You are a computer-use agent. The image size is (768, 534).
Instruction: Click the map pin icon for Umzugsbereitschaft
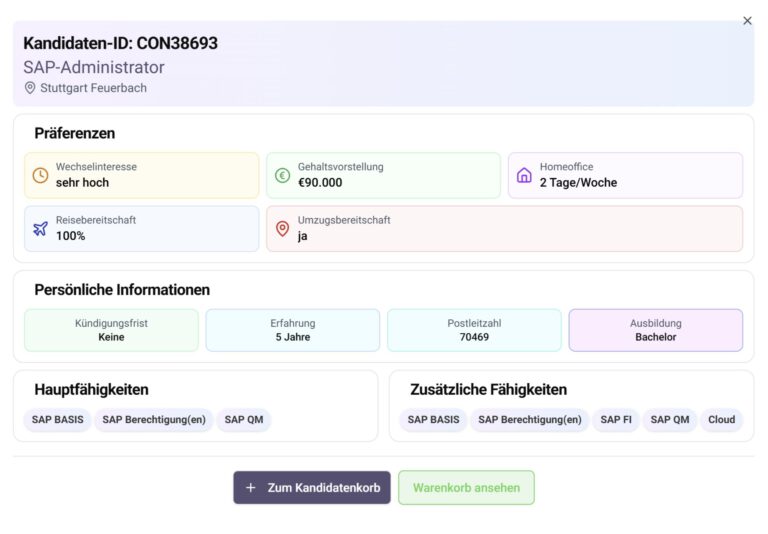pyautogui.click(x=282, y=228)
